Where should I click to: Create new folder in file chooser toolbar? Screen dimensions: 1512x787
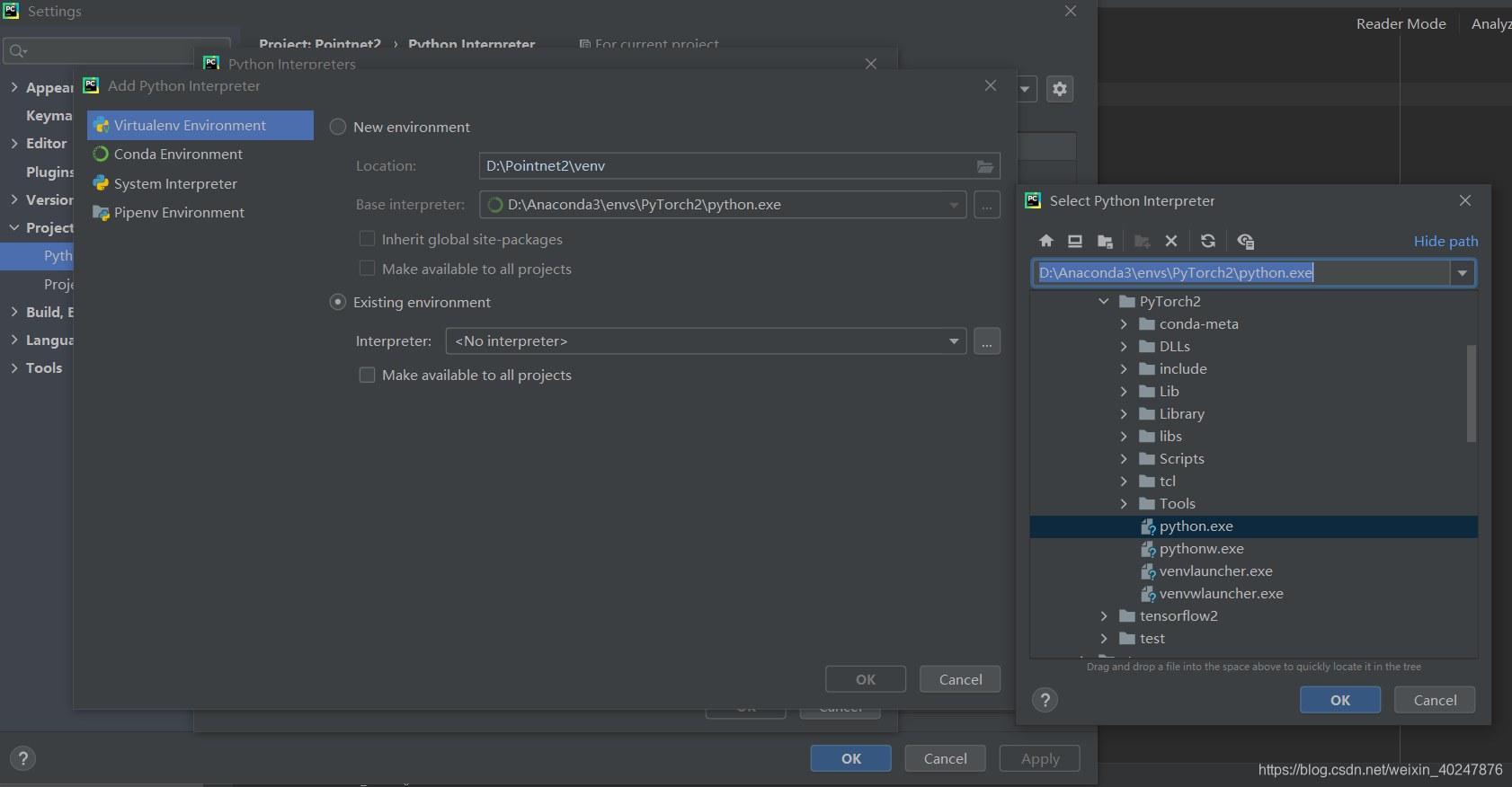1143,241
